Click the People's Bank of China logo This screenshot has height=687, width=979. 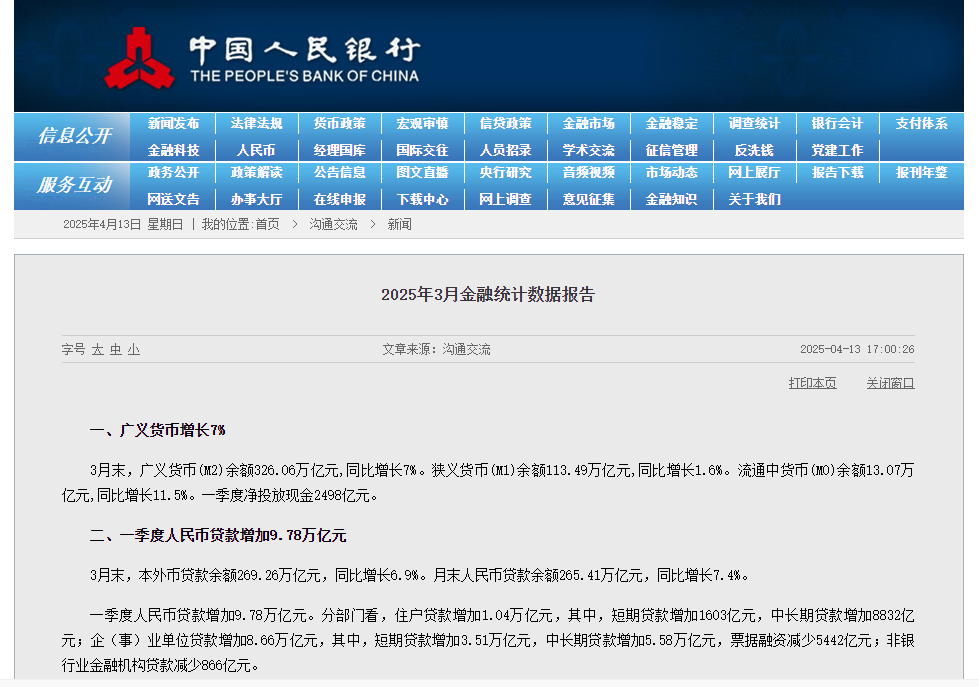tap(262, 58)
